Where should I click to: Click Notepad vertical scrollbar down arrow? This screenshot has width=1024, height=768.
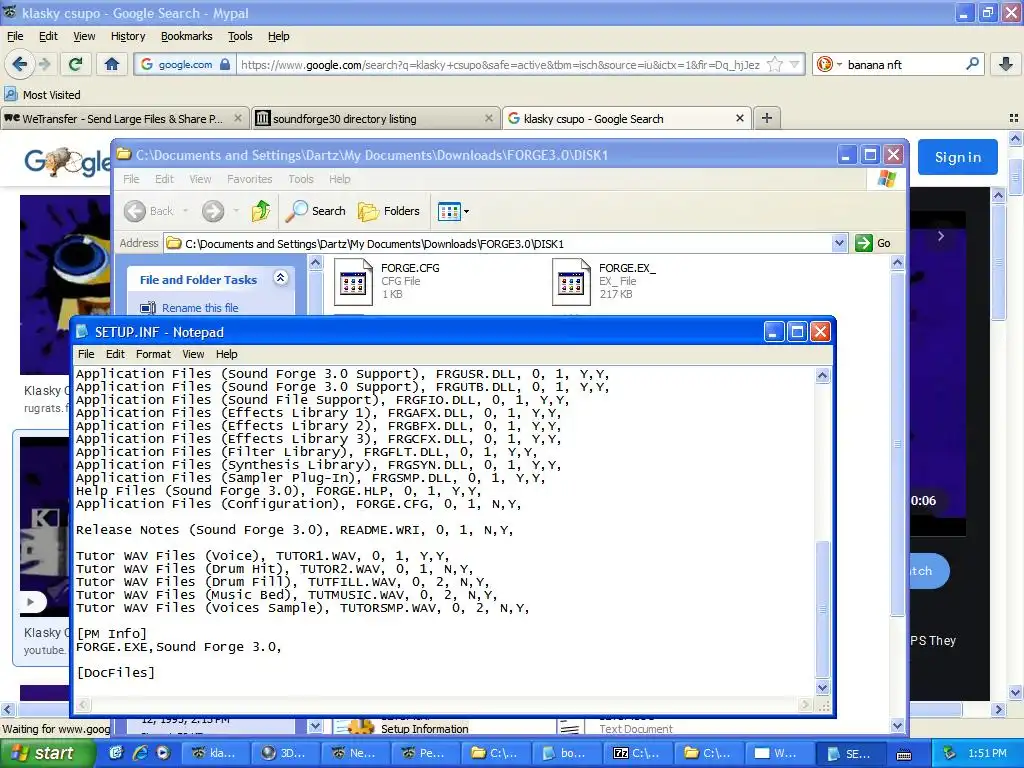point(822,687)
